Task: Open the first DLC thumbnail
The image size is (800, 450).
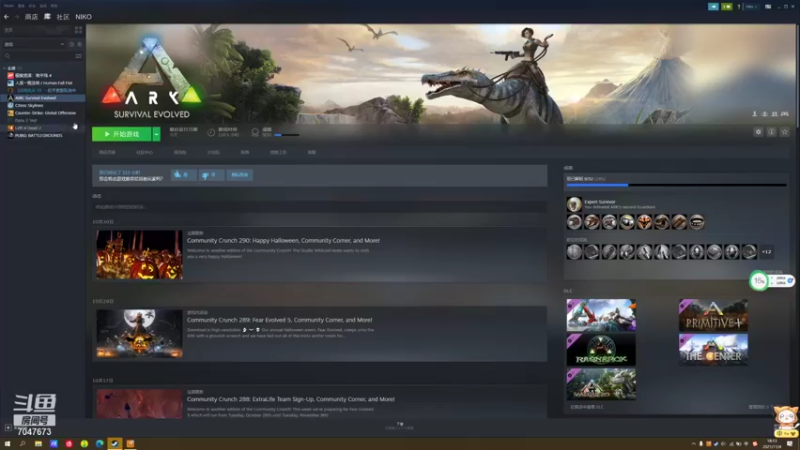Action: tap(601, 315)
